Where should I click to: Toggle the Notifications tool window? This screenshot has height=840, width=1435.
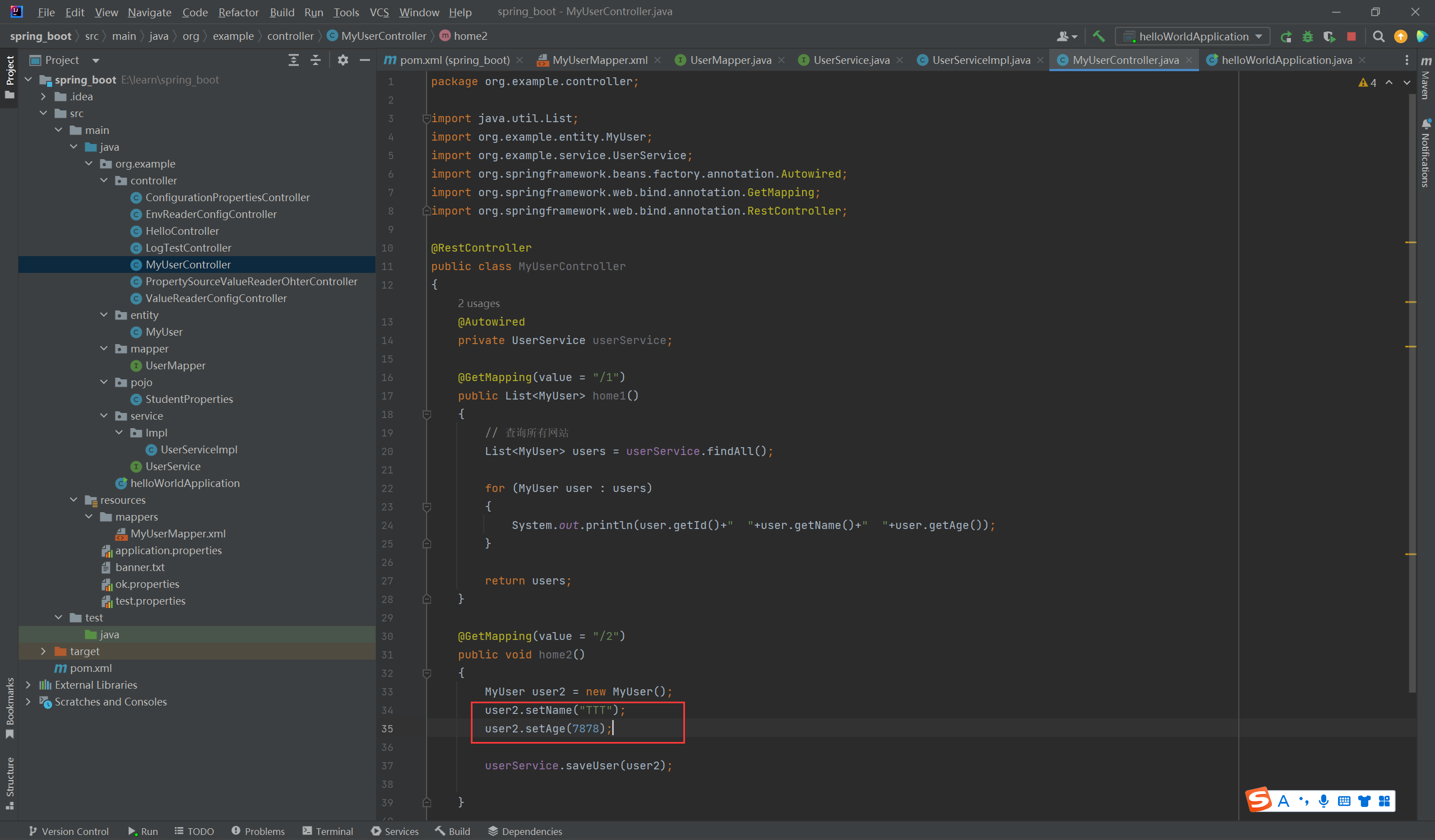tap(1425, 154)
